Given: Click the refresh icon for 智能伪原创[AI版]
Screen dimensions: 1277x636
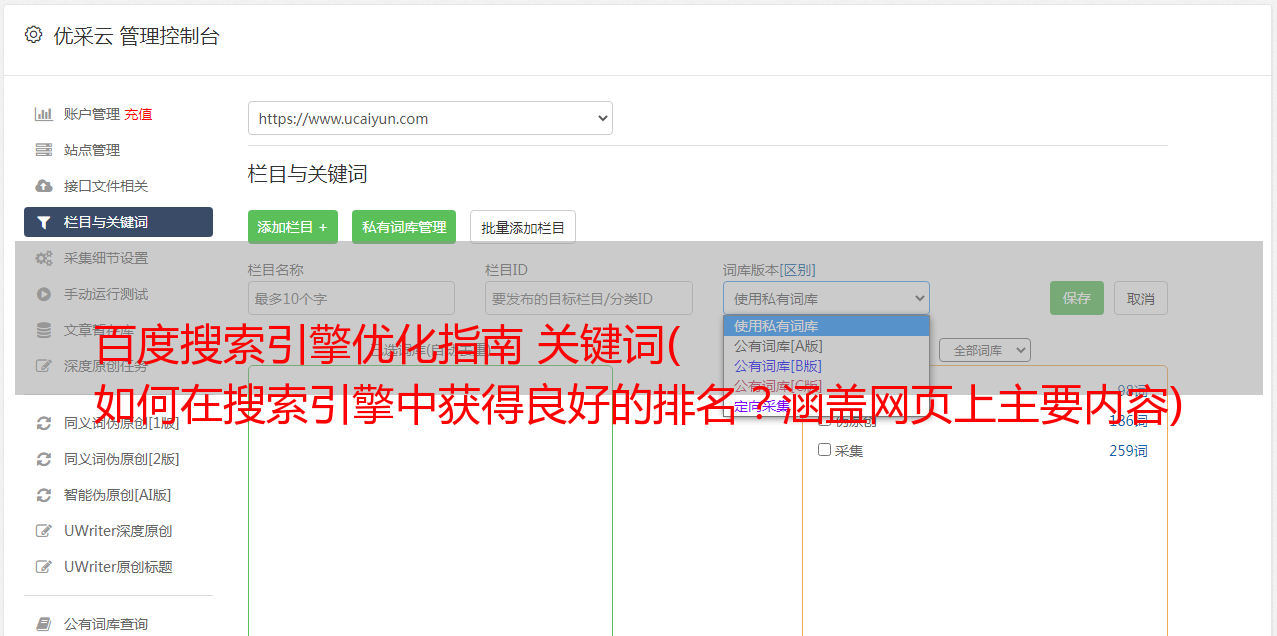Looking at the screenshot, I should pyautogui.click(x=44, y=495).
